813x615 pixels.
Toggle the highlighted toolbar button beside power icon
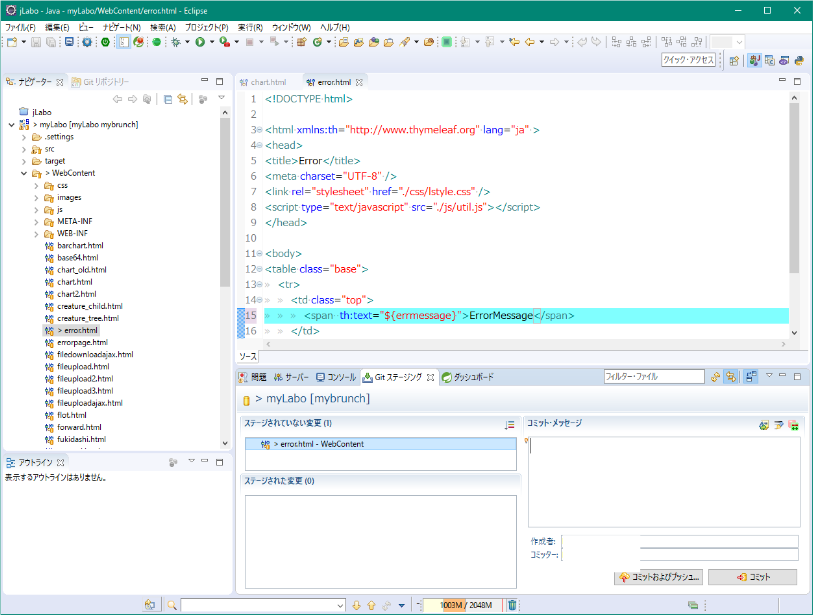(123, 42)
